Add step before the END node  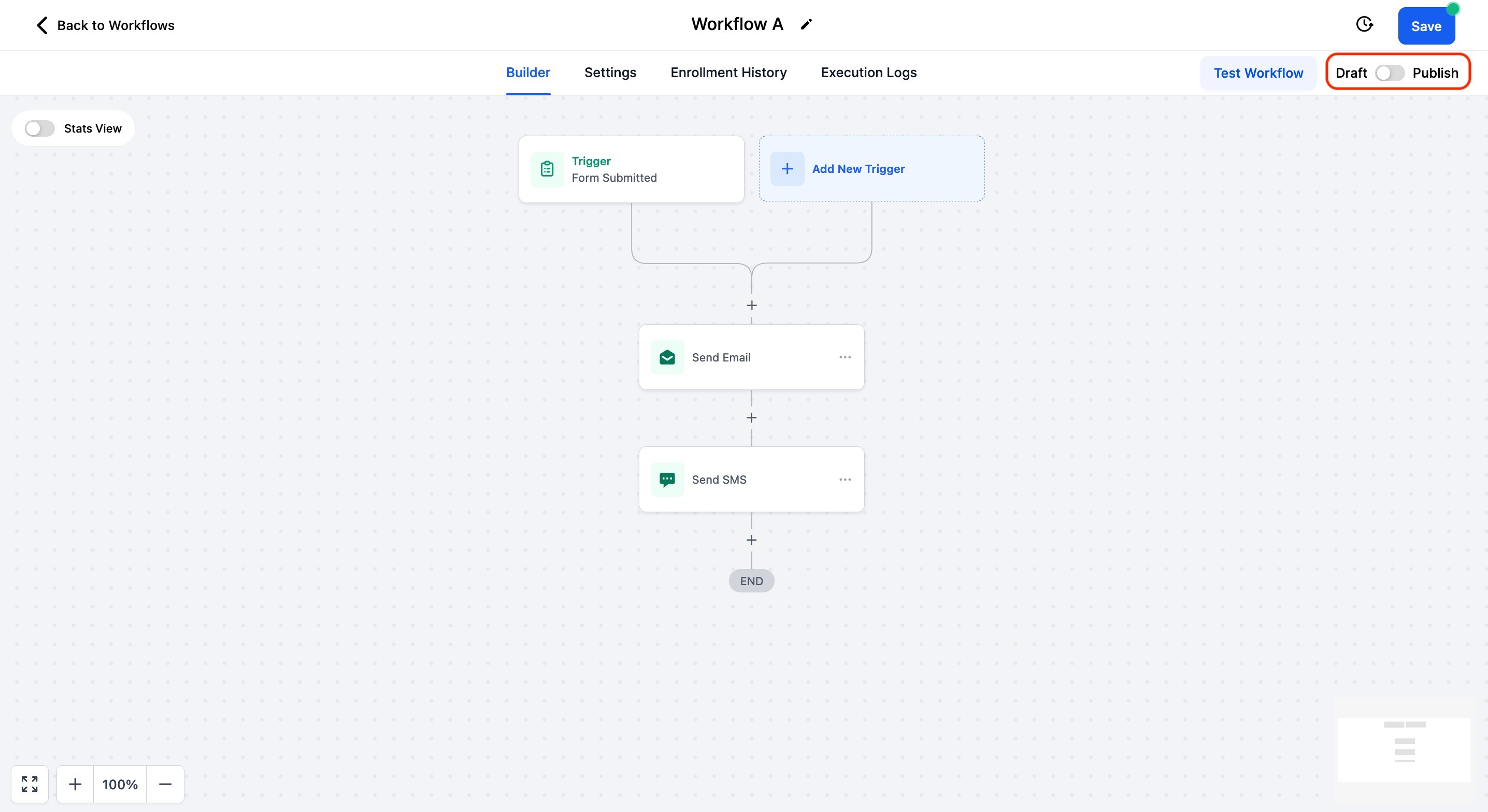coord(751,540)
